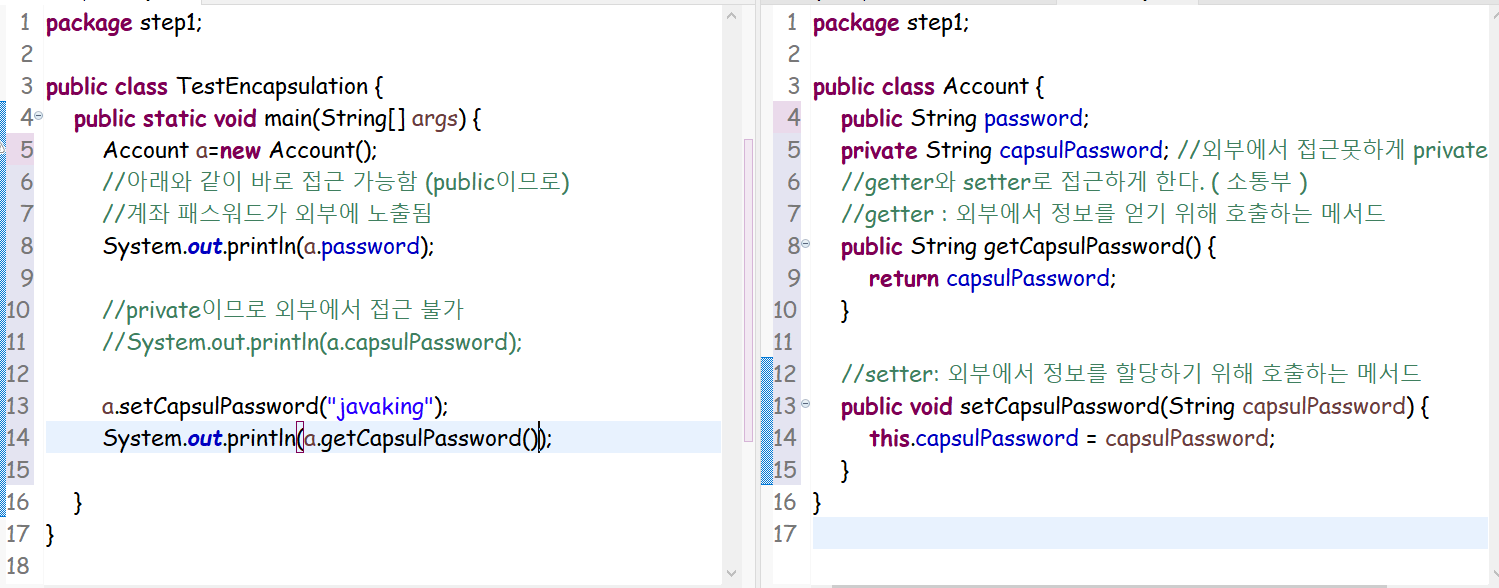Place cursor on "javaking" string literal

click(x=385, y=406)
